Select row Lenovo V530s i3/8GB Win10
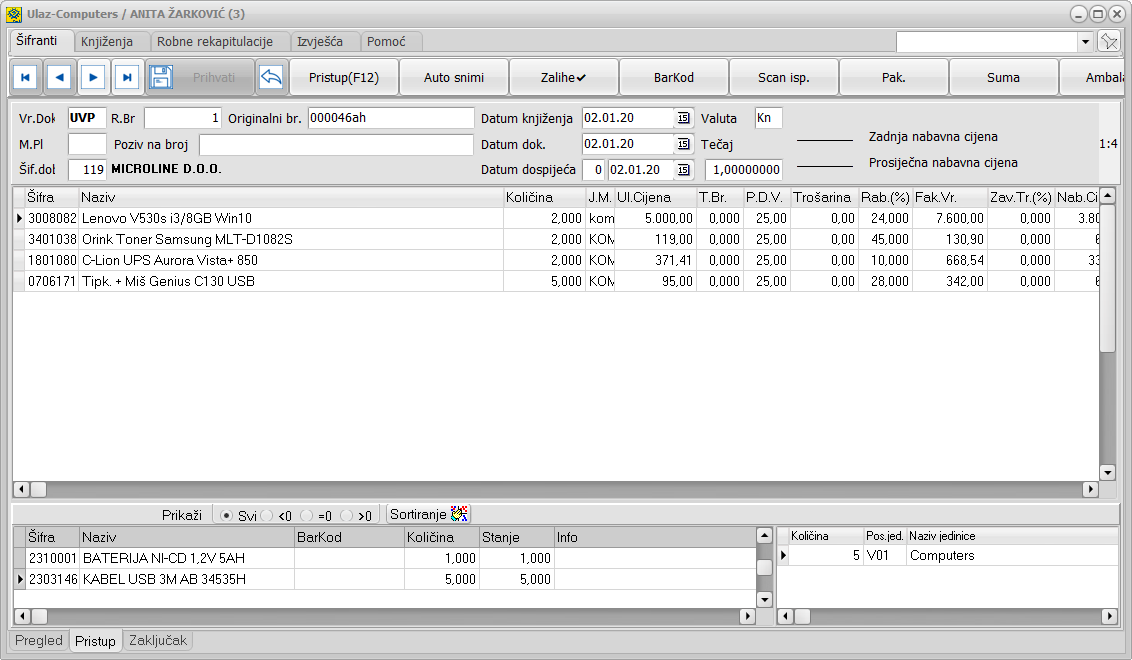The image size is (1132, 660). point(556,218)
